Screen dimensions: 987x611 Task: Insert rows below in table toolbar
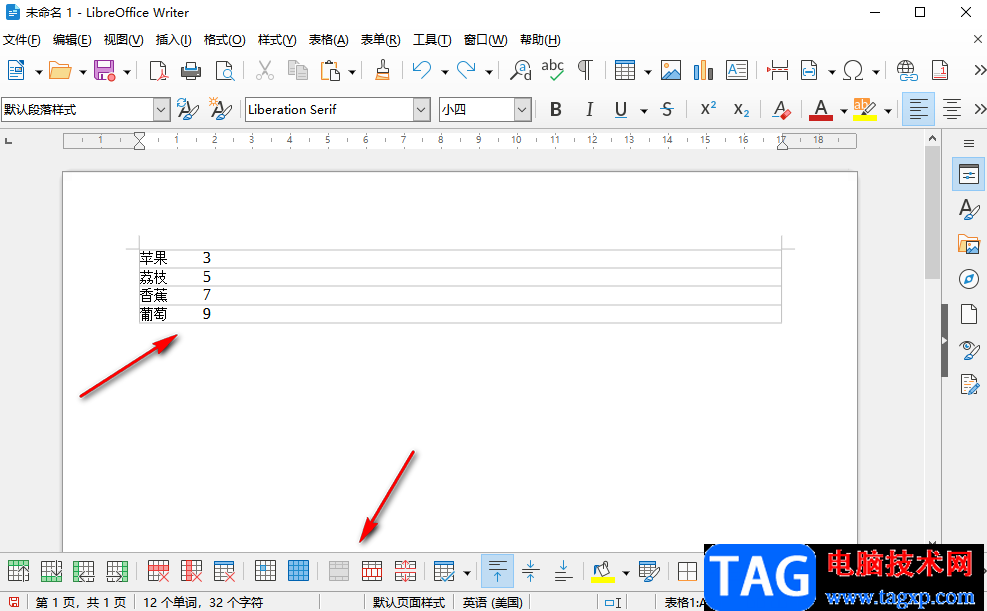click(x=52, y=571)
